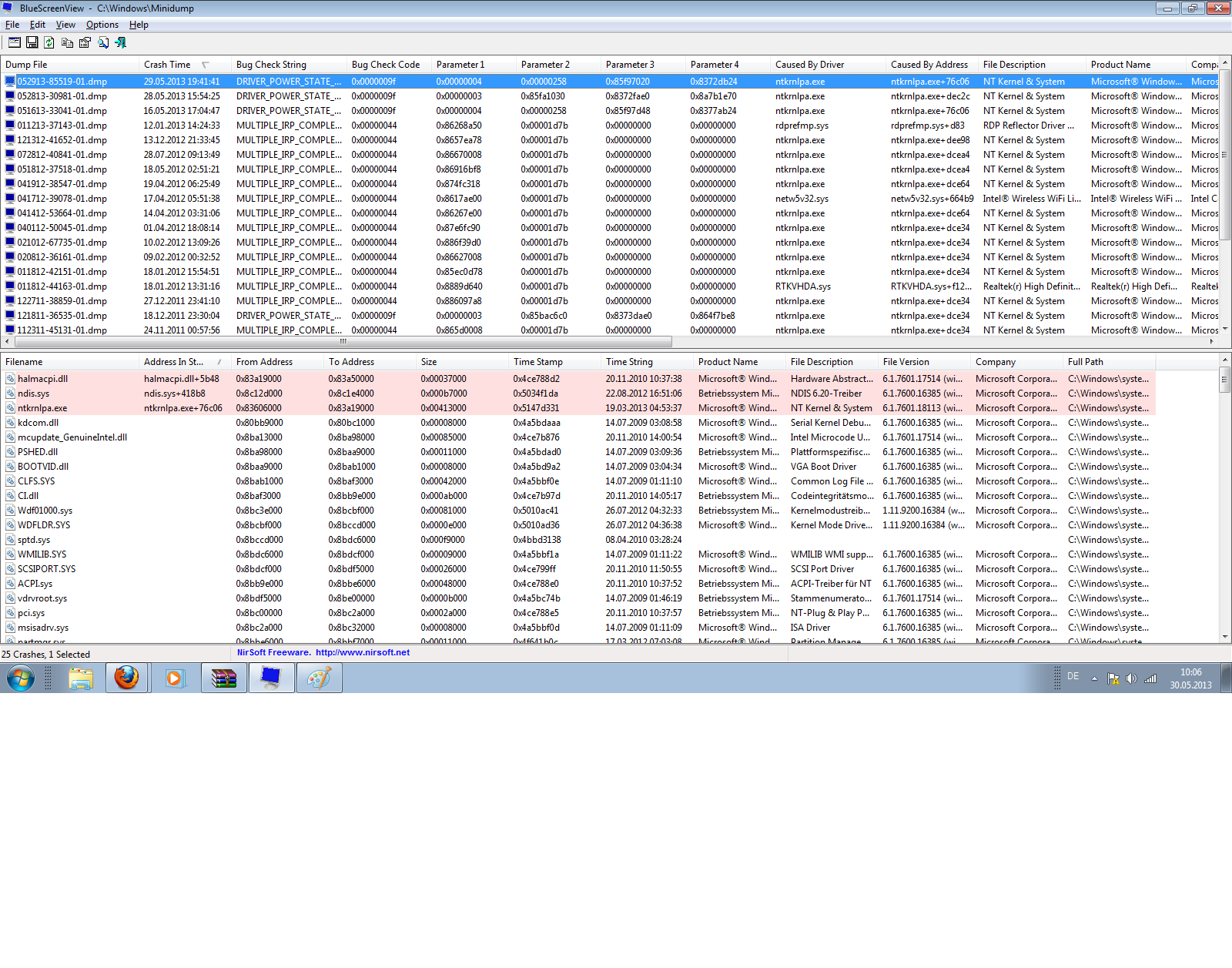
Task: Sort lower pane by File Version column
Action: coord(924,362)
